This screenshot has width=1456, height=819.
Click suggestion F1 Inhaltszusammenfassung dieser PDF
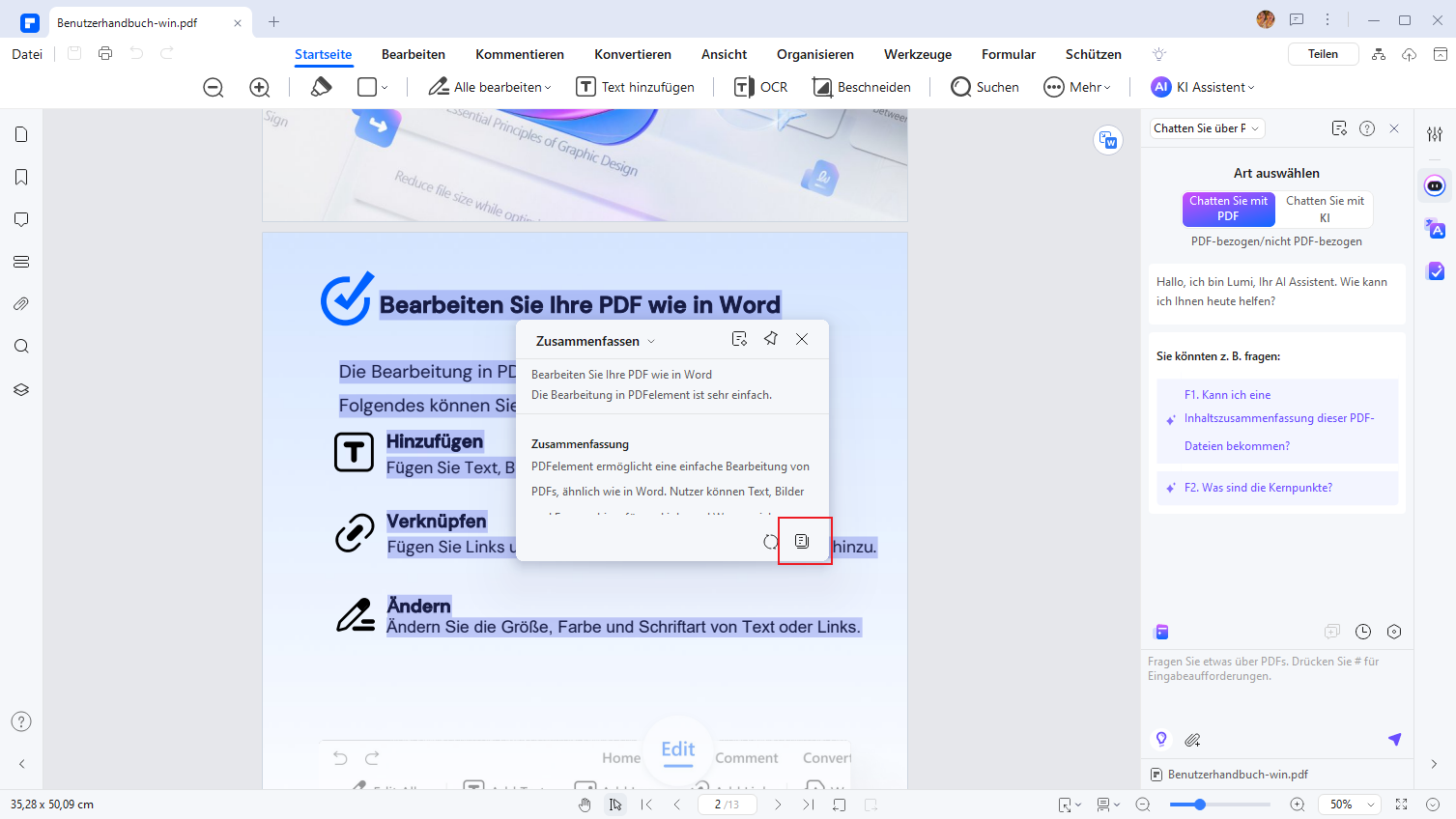pyautogui.click(x=1277, y=420)
